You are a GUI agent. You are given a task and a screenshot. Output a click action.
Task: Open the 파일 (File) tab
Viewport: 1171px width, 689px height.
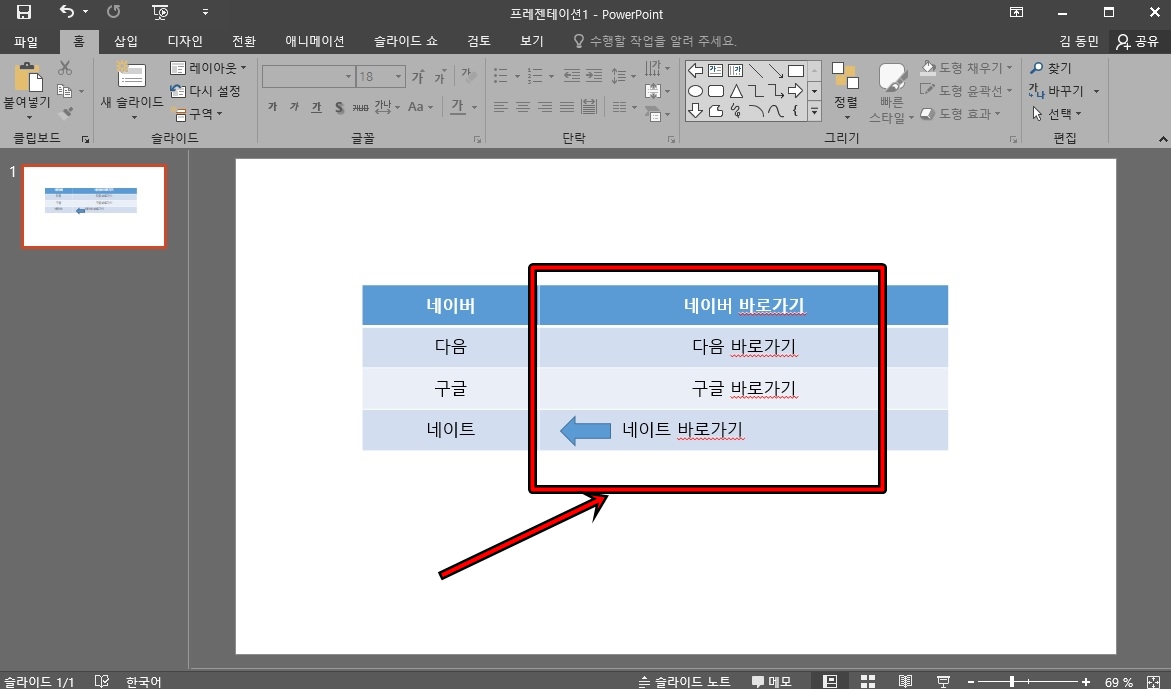tap(25, 41)
